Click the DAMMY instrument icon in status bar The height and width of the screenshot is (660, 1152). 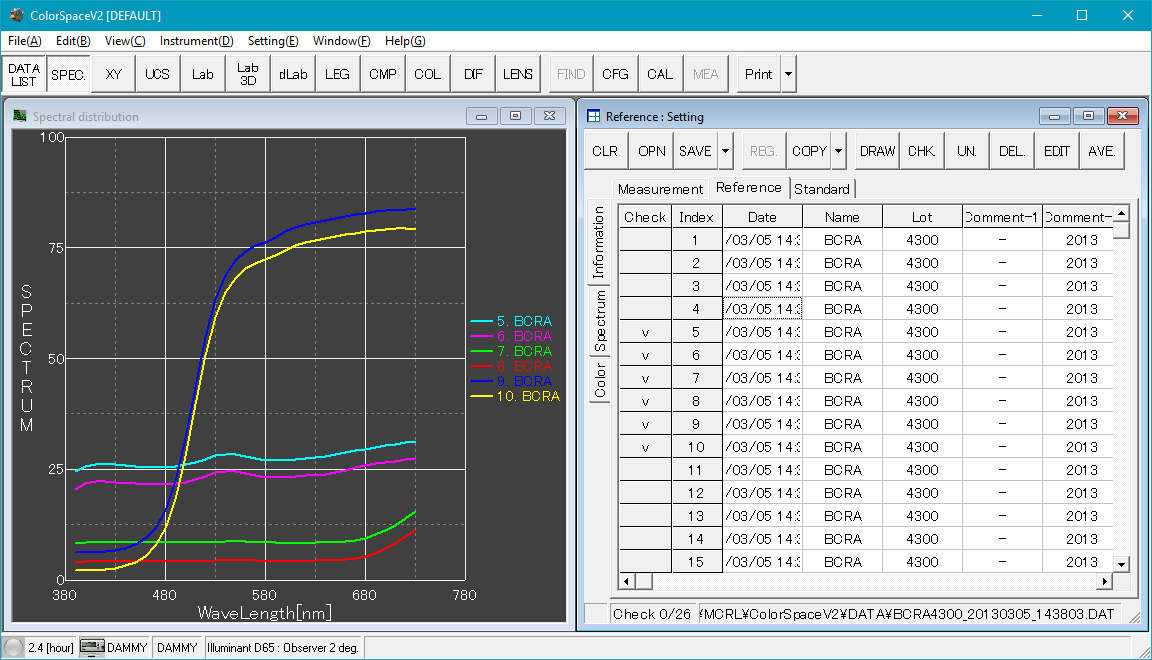pyautogui.click(x=92, y=648)
